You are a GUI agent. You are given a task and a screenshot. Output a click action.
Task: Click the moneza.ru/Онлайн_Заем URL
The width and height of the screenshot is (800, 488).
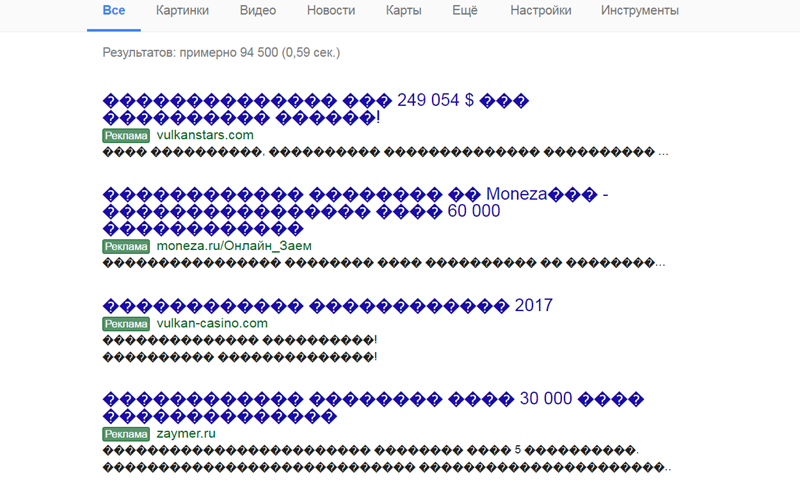point(234,246)
